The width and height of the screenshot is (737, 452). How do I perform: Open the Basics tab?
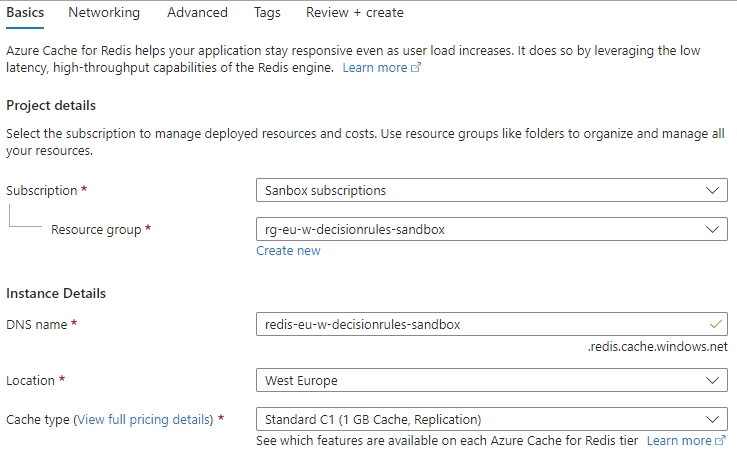(x=25, y=13)
